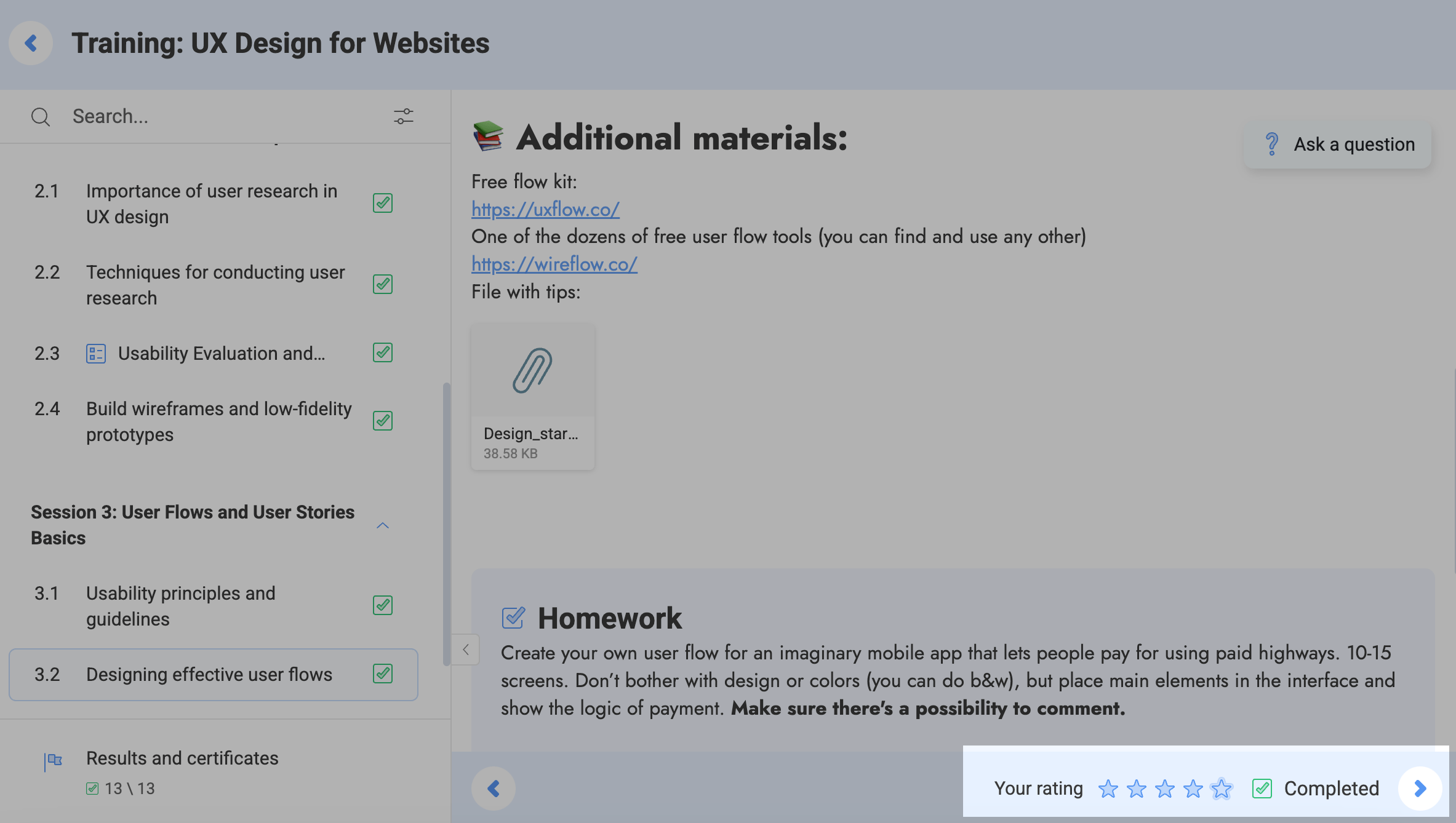This screenshot has height=823, width=1456.
Task: Collapse Session 3 User Flows section
Action: (x=383, y=525)
